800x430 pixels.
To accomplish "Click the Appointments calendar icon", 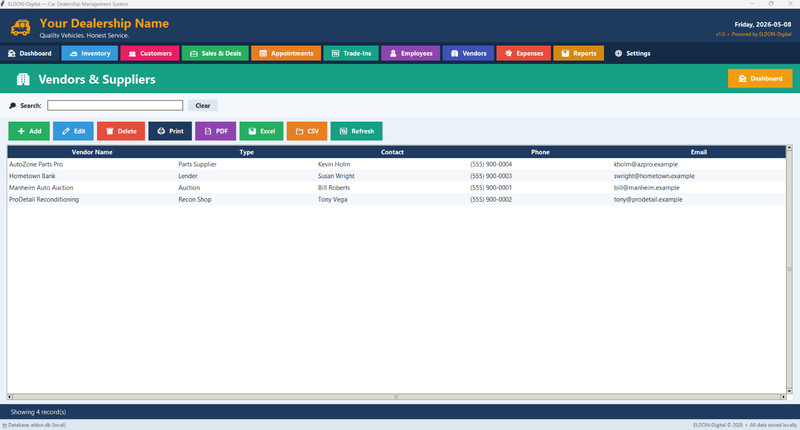I will tap(263, 54).
